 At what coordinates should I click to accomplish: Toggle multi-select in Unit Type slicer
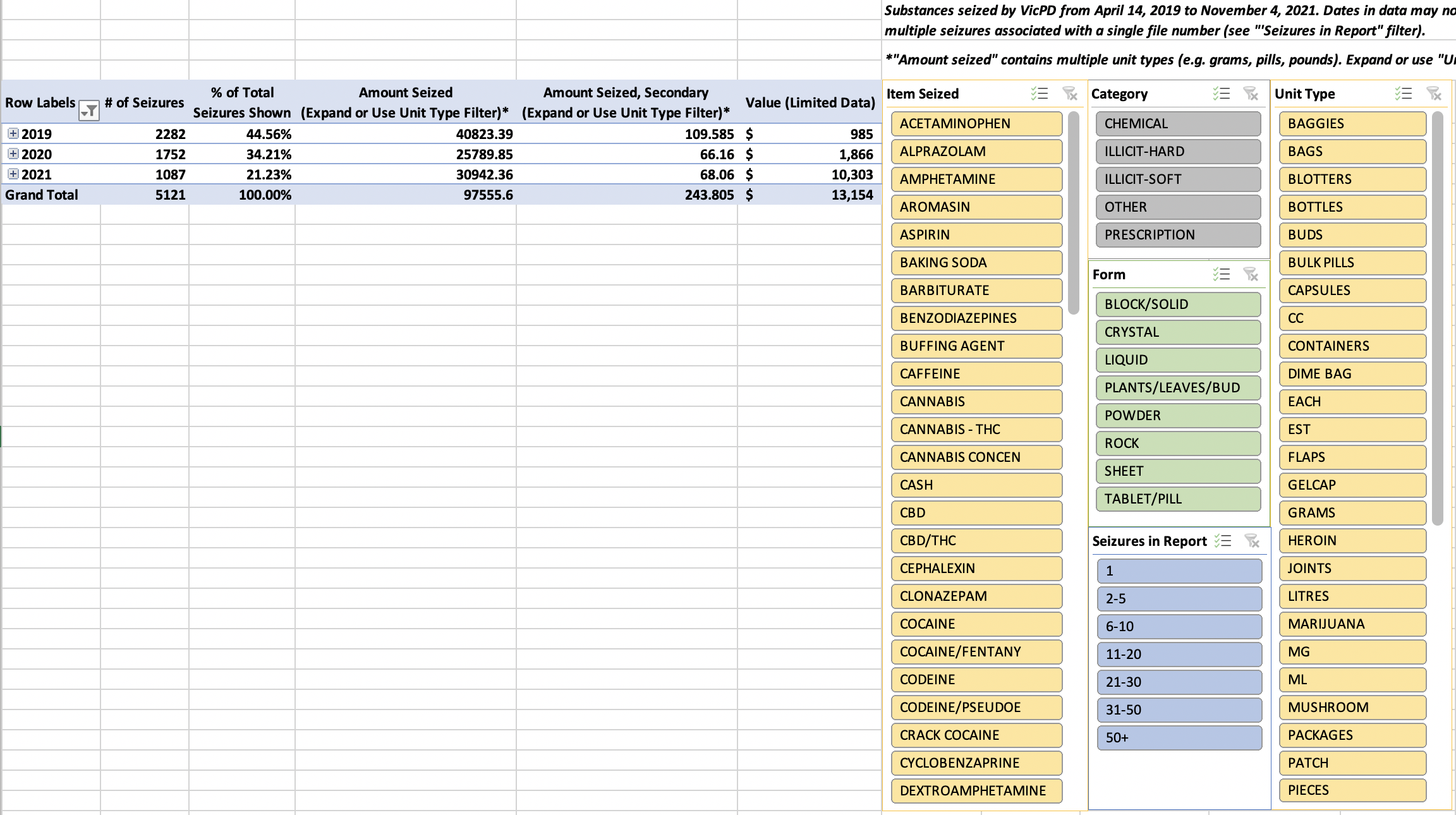click(x=1403, y=94)
